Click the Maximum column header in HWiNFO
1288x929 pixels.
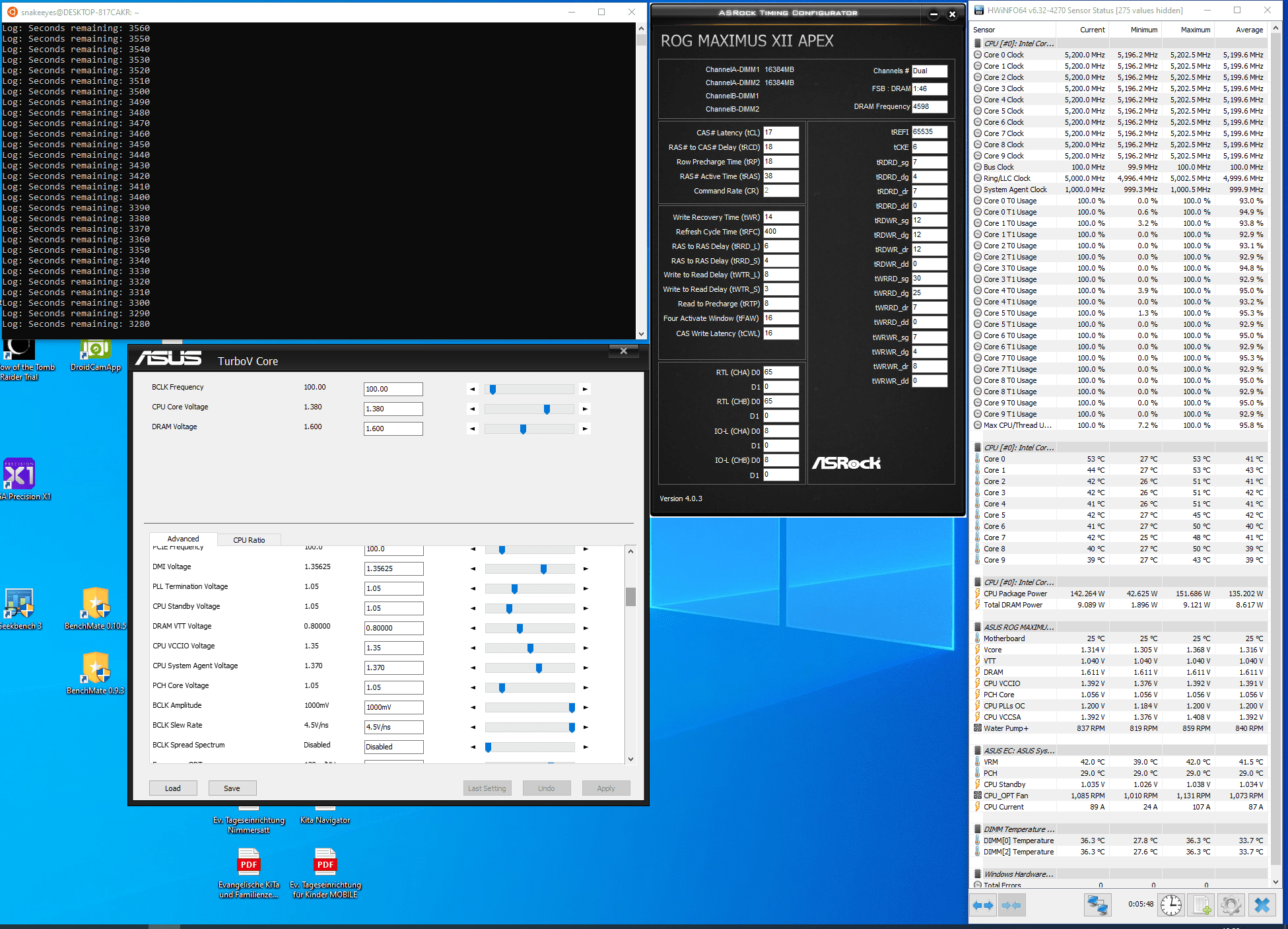[x=1188, y=30]
